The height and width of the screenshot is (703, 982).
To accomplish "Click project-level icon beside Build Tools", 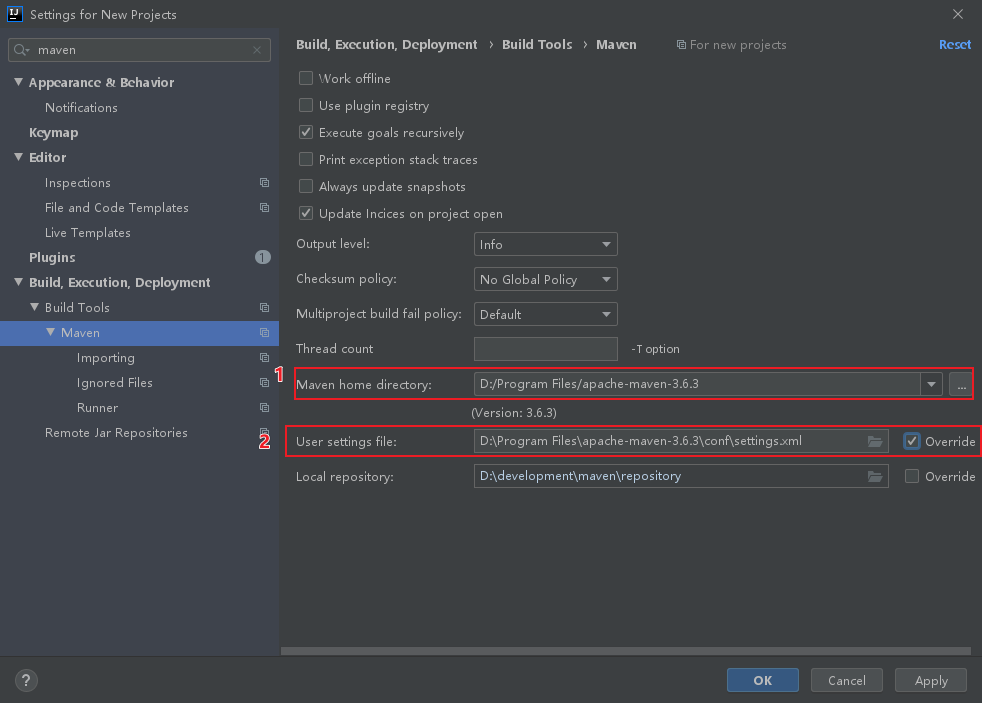I will click(x=264, y=307).
